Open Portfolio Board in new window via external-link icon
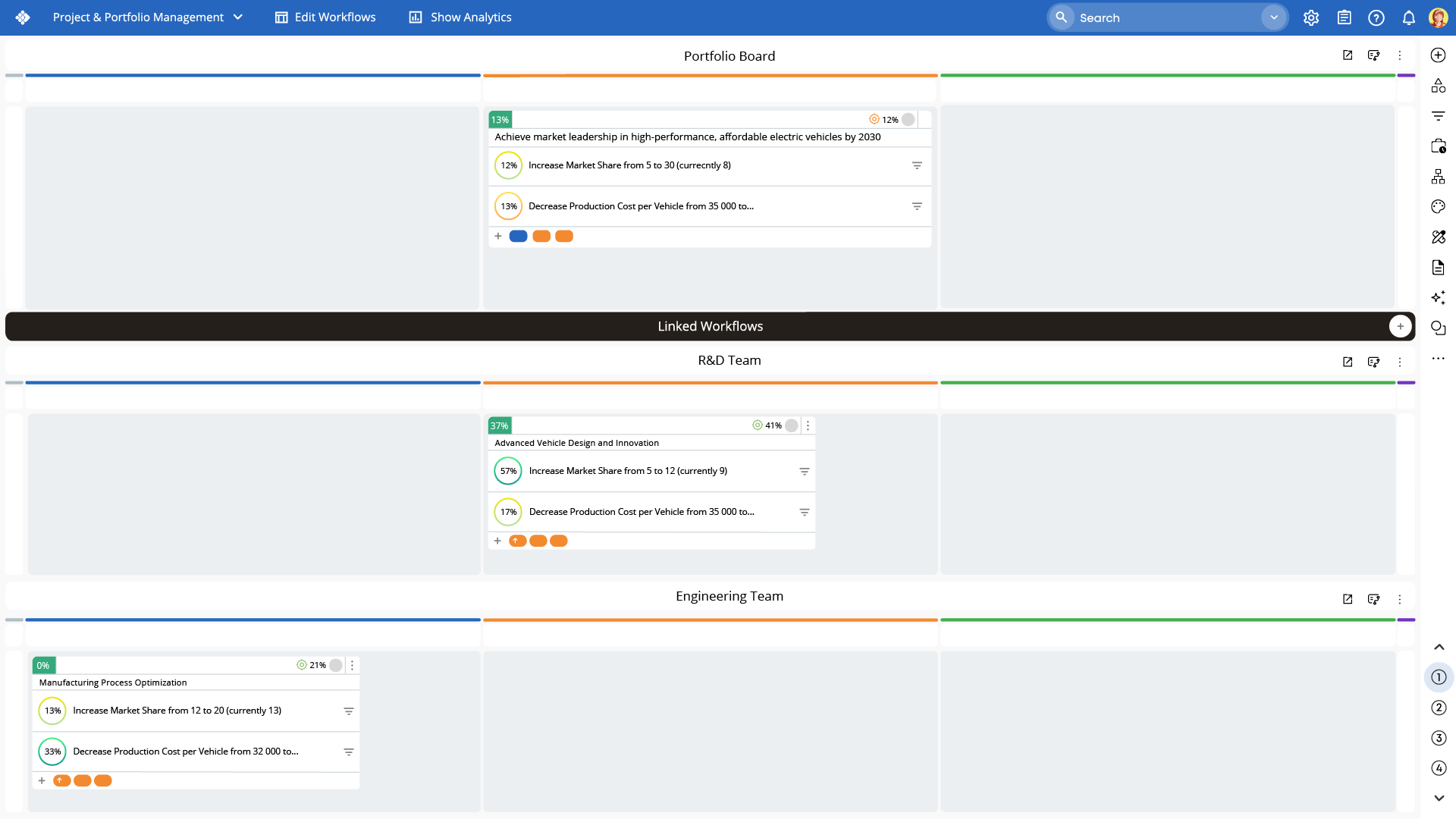 [1348, 55]
